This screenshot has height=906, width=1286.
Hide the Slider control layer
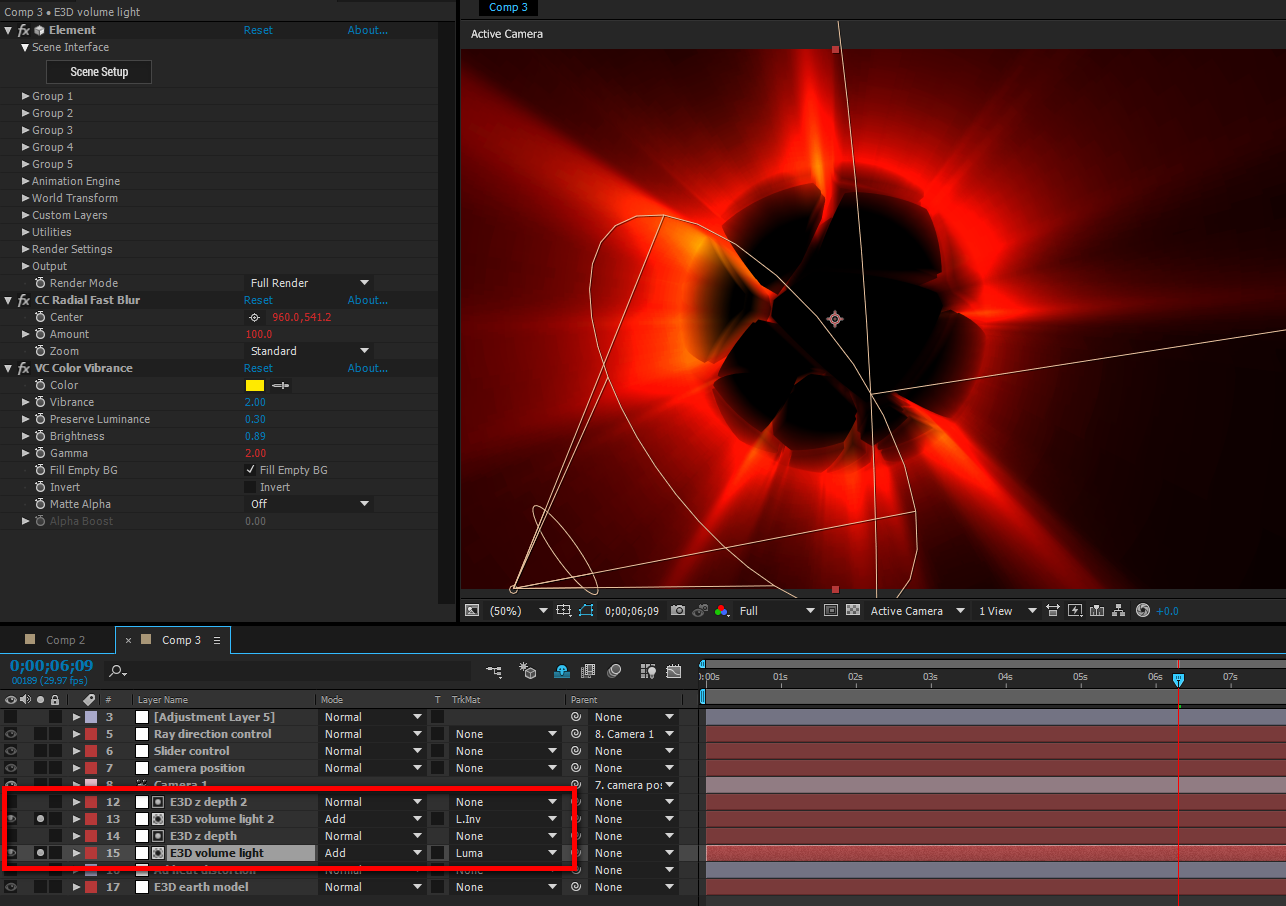point(11,751)
